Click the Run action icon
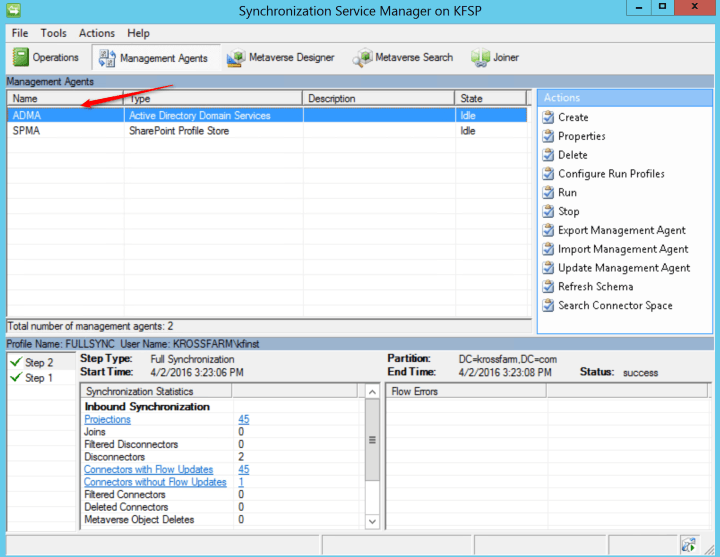The width and height of the screenshot is (720, 557). 548,192
